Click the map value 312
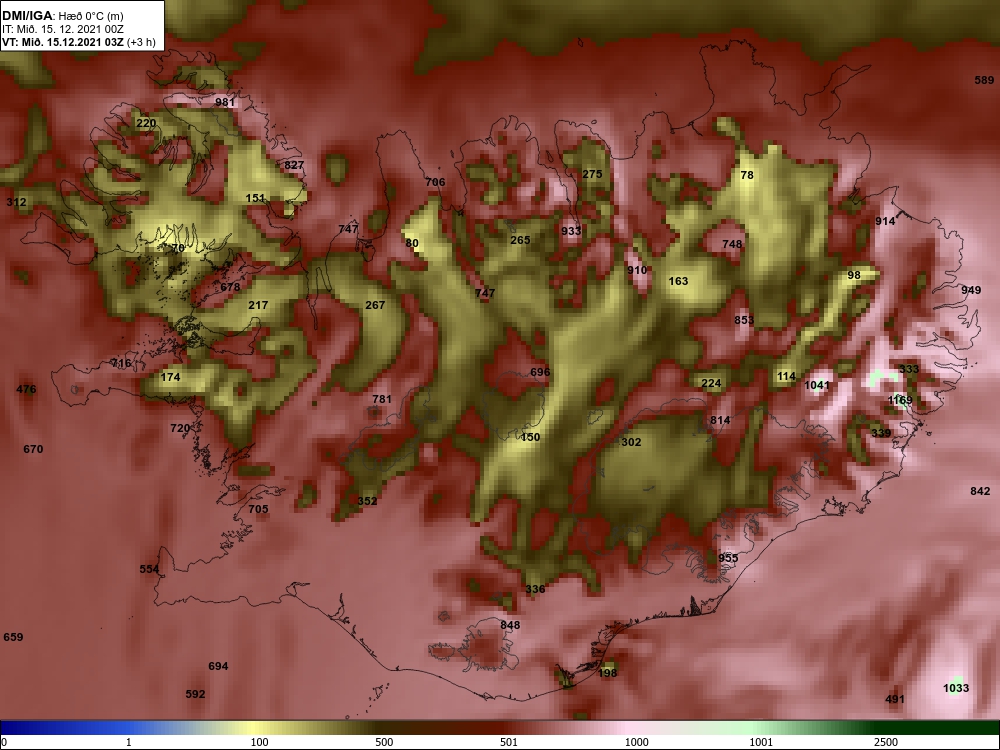The image size is (1000, 750). (x=17, y=202)
